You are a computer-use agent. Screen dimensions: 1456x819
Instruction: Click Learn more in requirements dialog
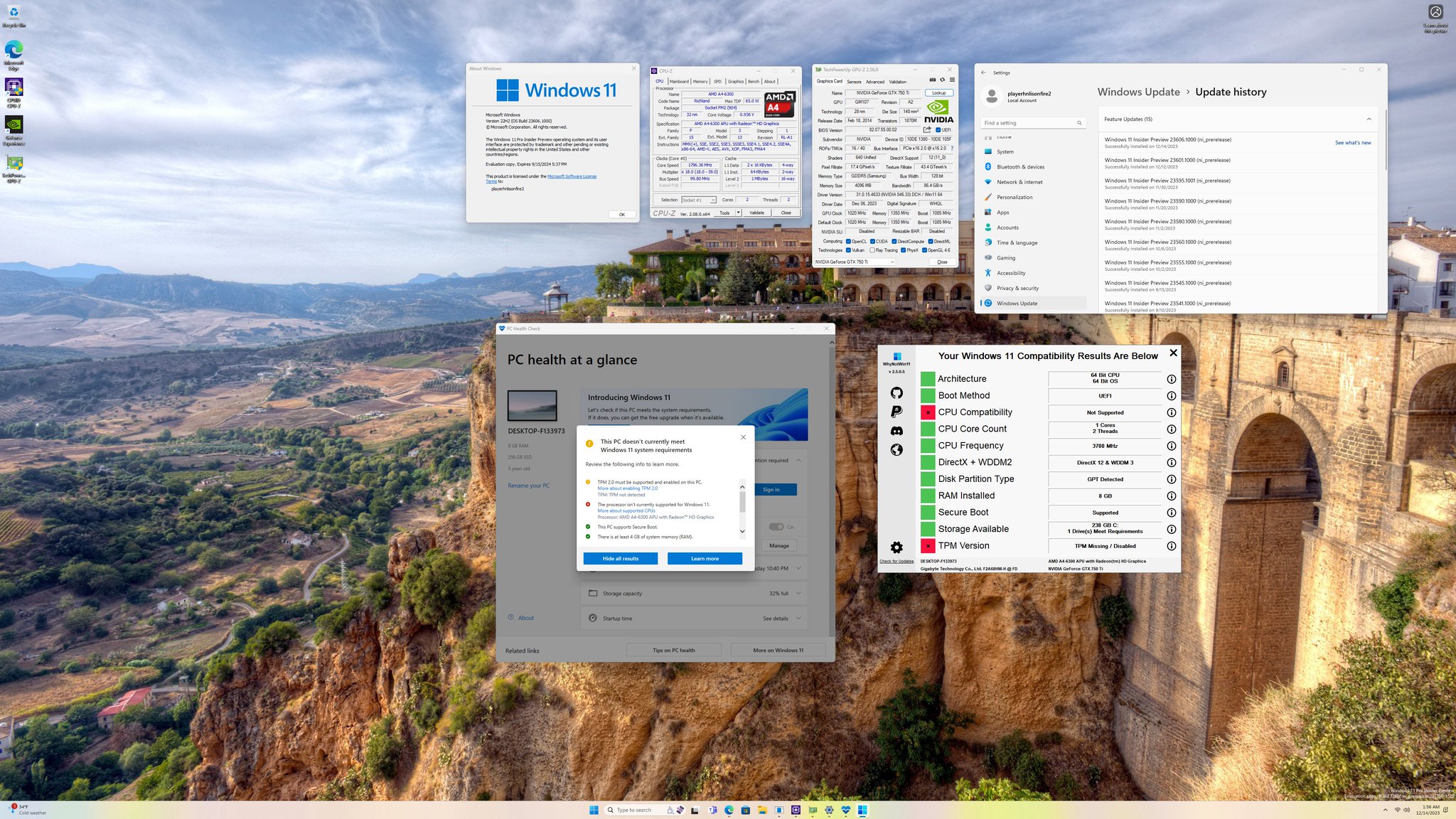(705, 559)
